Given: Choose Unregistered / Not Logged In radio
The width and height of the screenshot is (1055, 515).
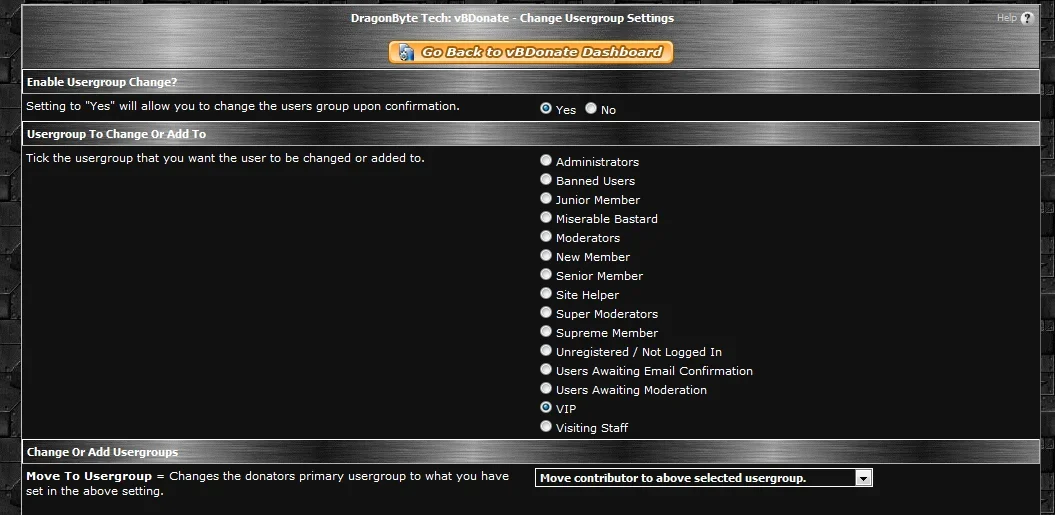Looking at the screenshot, I should (546, 350).
